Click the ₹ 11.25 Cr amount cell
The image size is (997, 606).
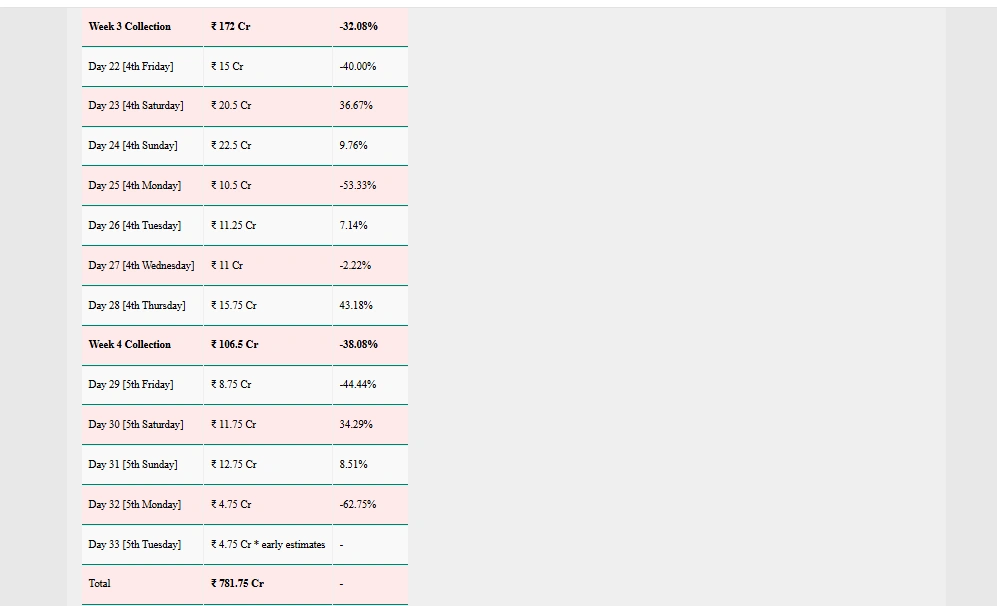click(234, 226)
